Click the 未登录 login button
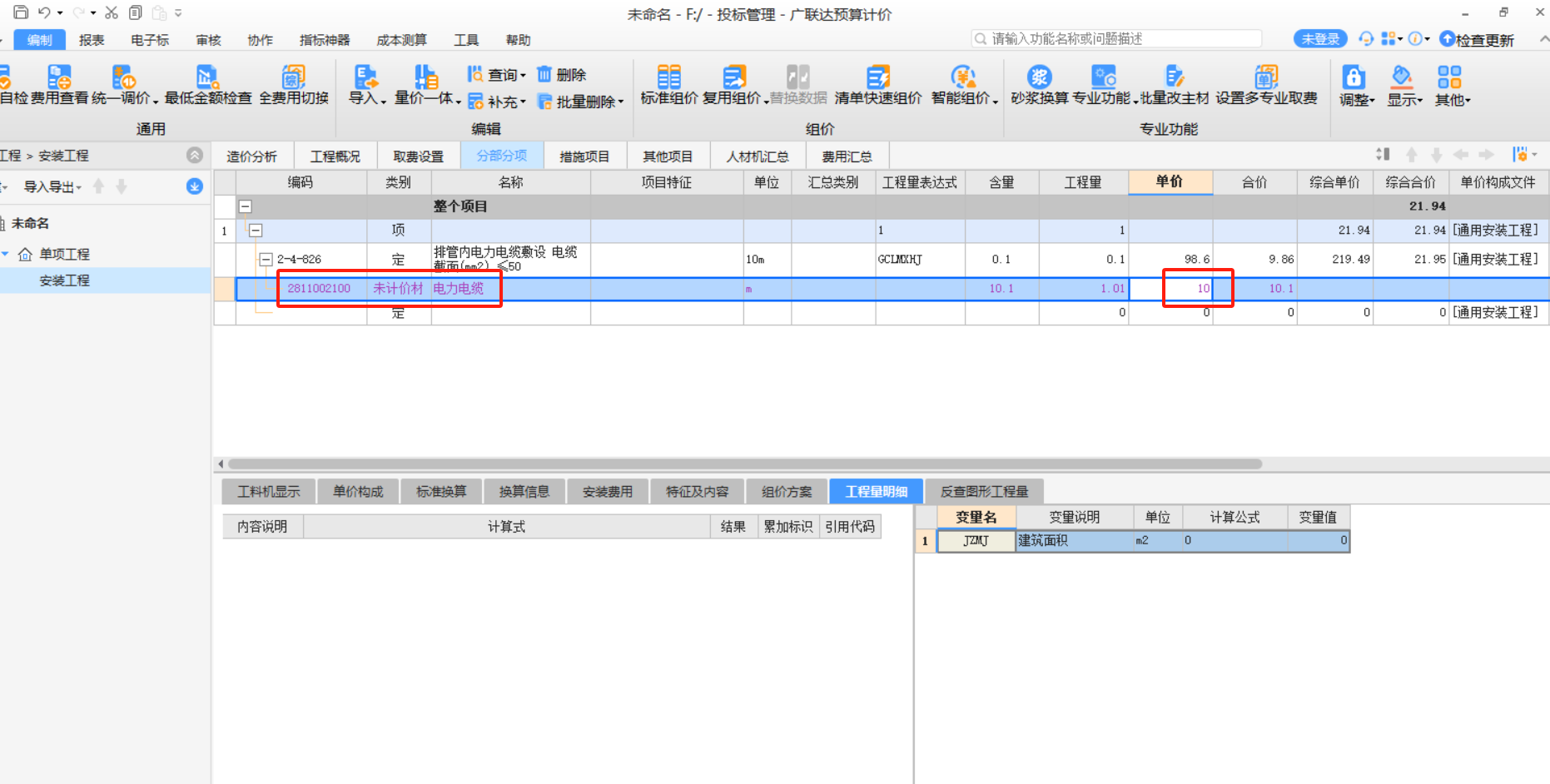 [x=1320, y=39]
